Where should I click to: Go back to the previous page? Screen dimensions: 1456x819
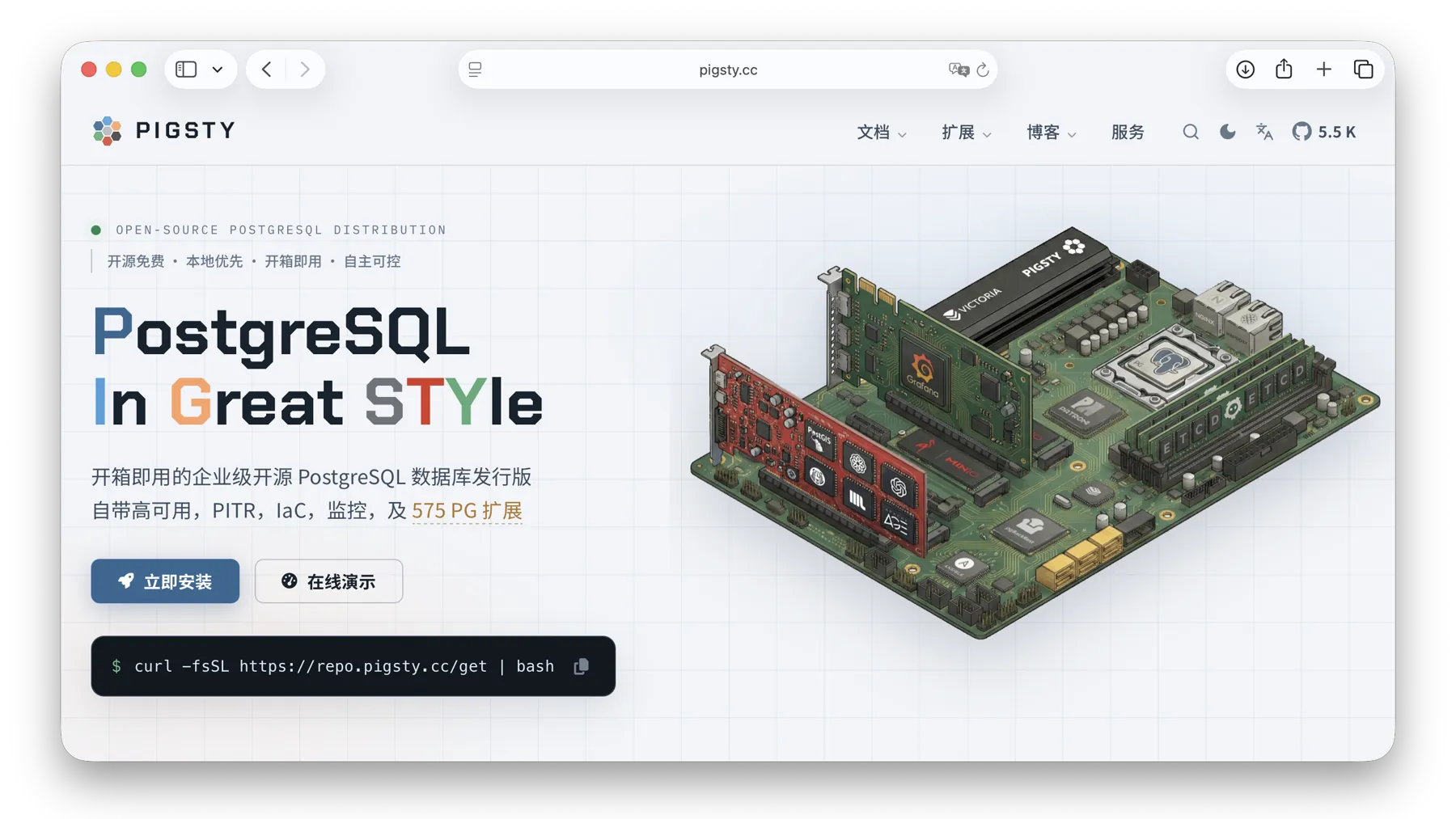tap(266, 70)
